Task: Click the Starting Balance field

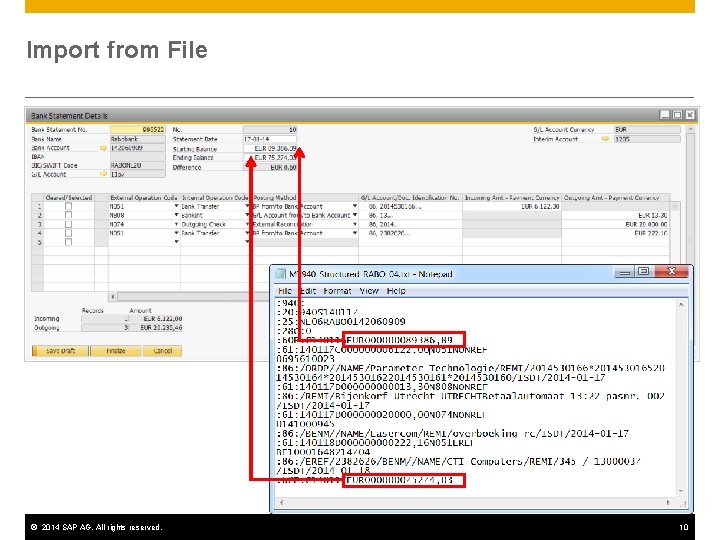Action: pos(270,148)
